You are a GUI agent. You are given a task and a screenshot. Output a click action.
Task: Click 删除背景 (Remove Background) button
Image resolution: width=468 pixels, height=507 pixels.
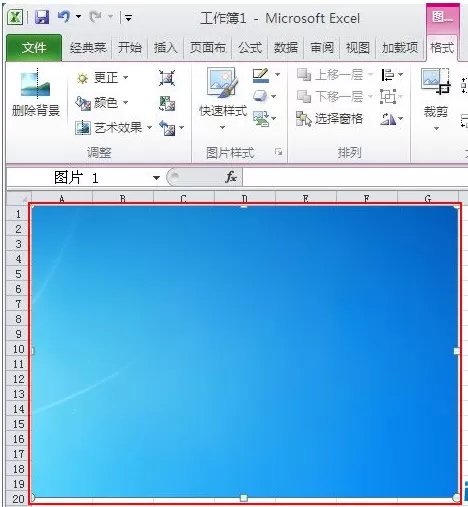36,92
